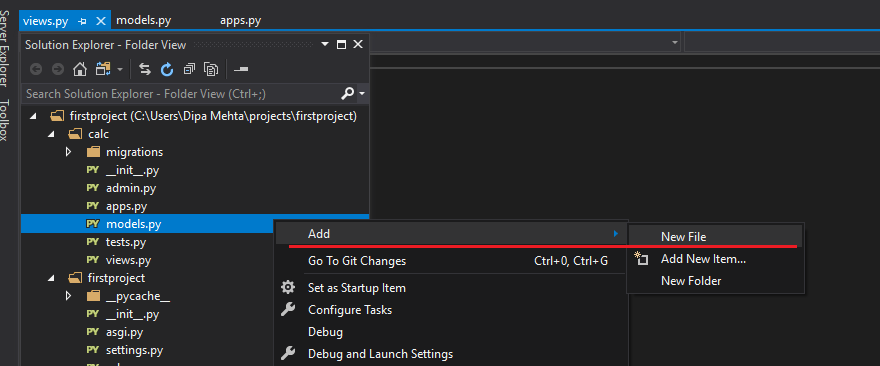This screenshot has width=880, height=366.
Task: Collapse the inner firstproject folder arrow
Action: point(51,278)
